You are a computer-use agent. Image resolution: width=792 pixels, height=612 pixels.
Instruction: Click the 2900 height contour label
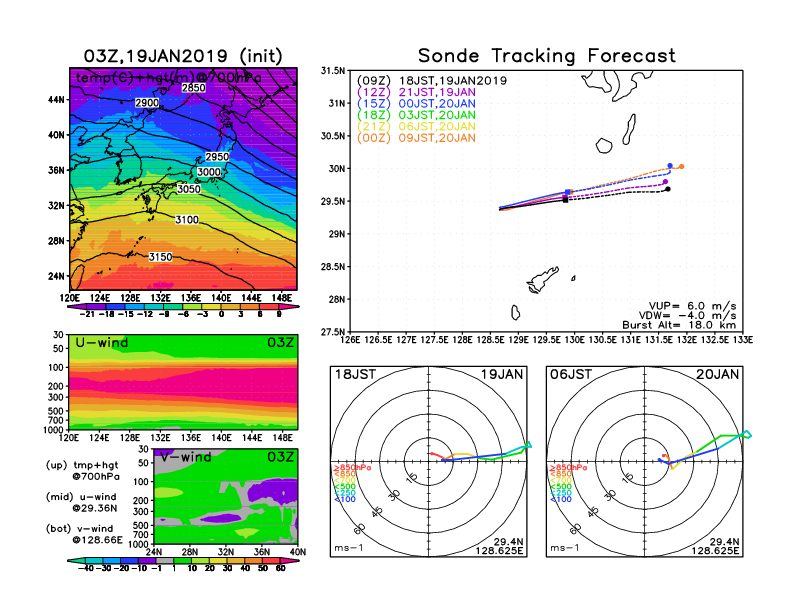tap(147, 103)
